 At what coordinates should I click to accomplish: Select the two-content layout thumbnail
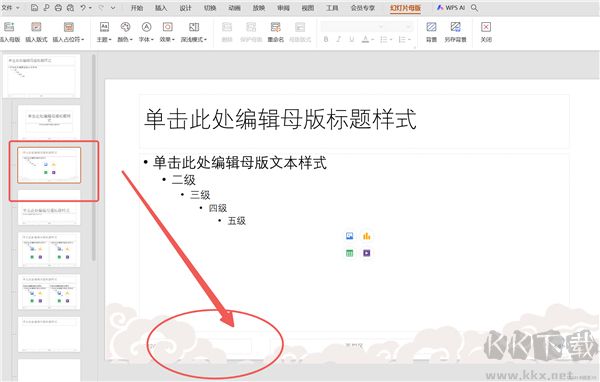49,250
